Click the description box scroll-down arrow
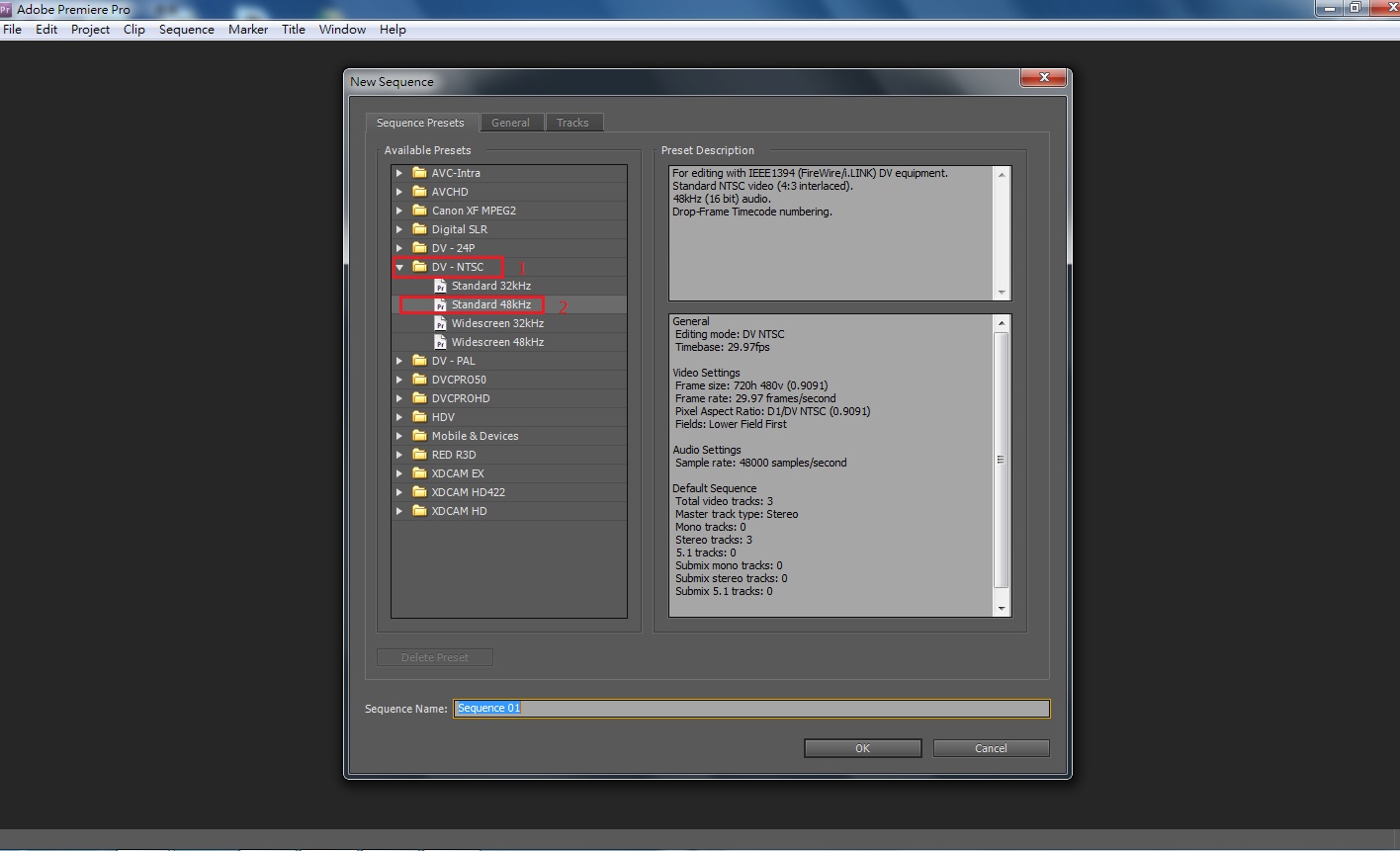The height and width of the screenshot is (851, 1400). click(x=1002, y=293)
